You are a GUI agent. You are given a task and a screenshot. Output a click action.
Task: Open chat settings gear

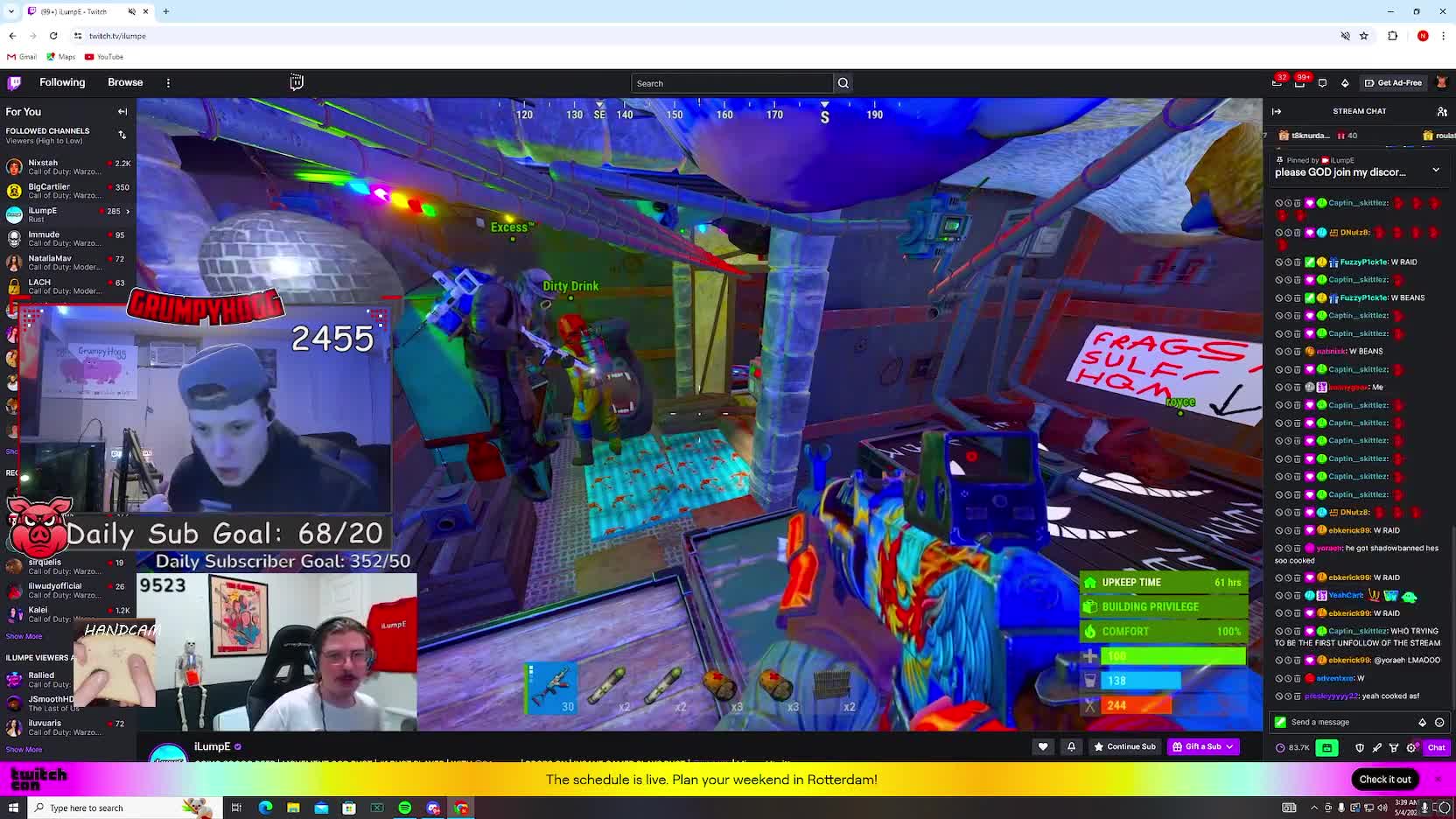point(1410,747)
